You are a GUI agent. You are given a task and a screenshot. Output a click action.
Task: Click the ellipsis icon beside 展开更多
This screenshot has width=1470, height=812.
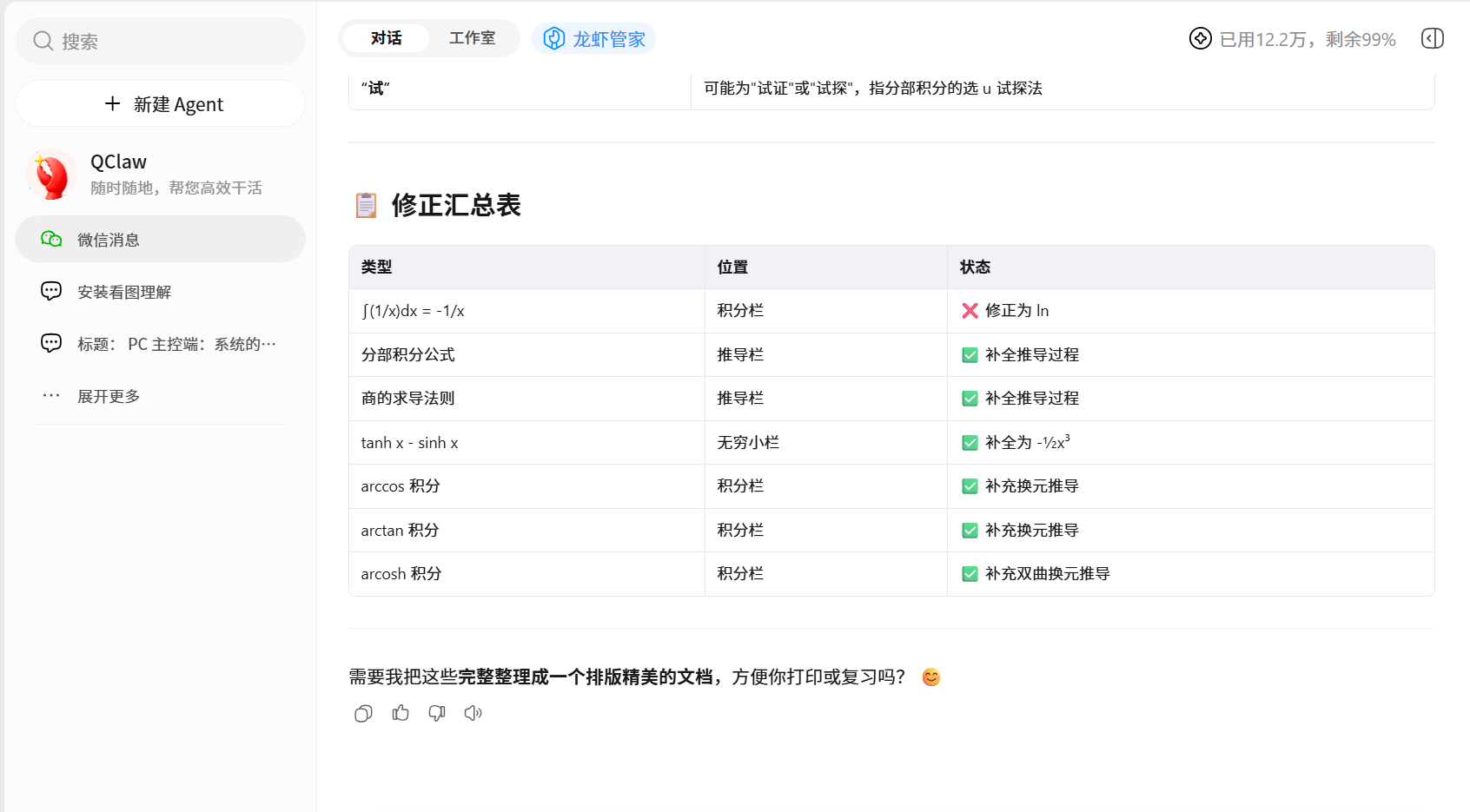(51, 396)
